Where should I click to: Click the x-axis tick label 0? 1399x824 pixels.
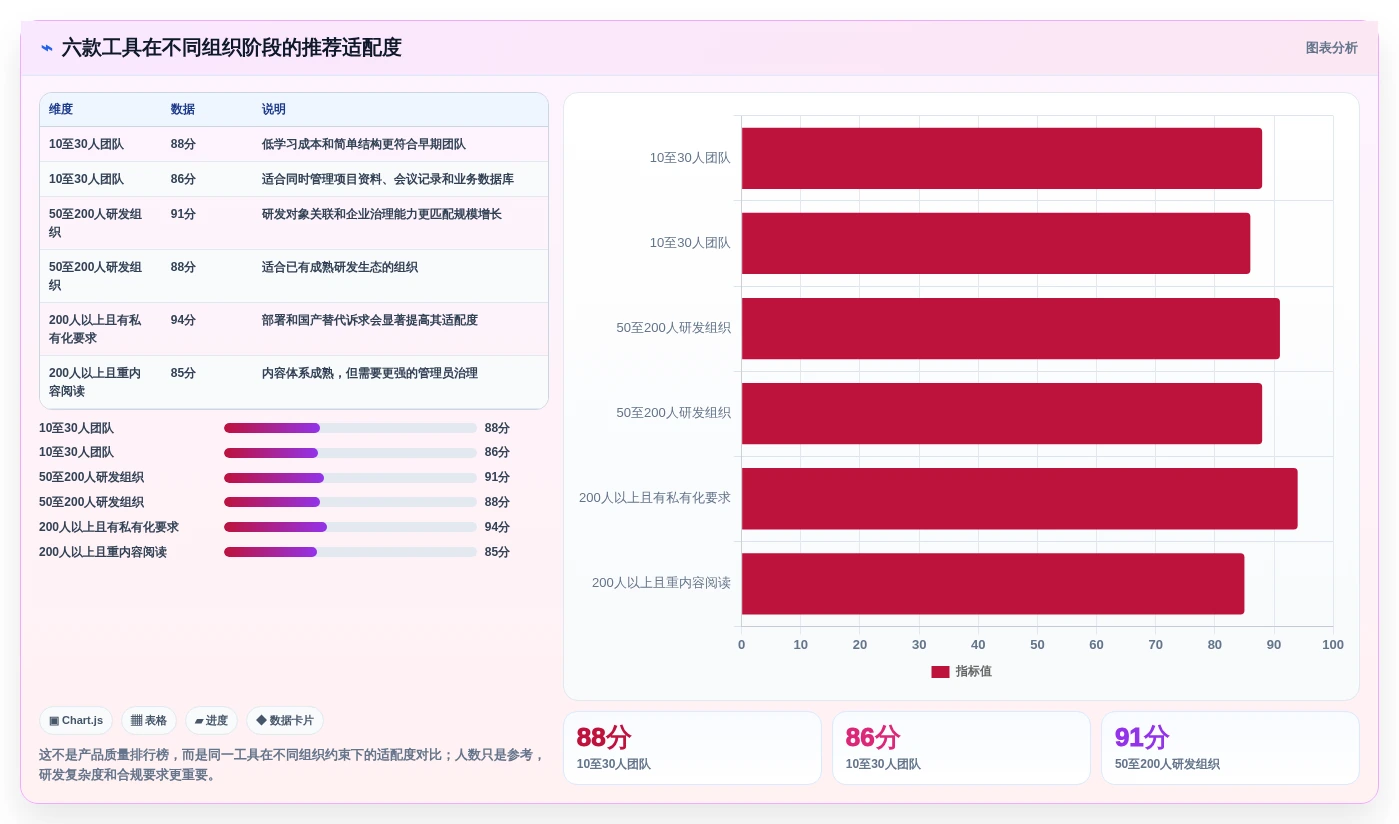[x=741, y=645]
